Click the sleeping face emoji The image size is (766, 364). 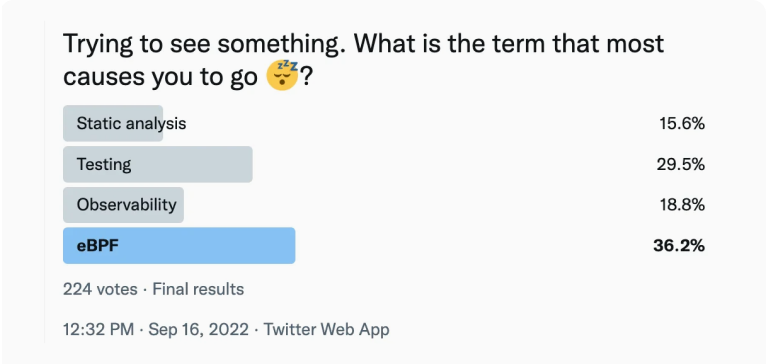(282, 76)
